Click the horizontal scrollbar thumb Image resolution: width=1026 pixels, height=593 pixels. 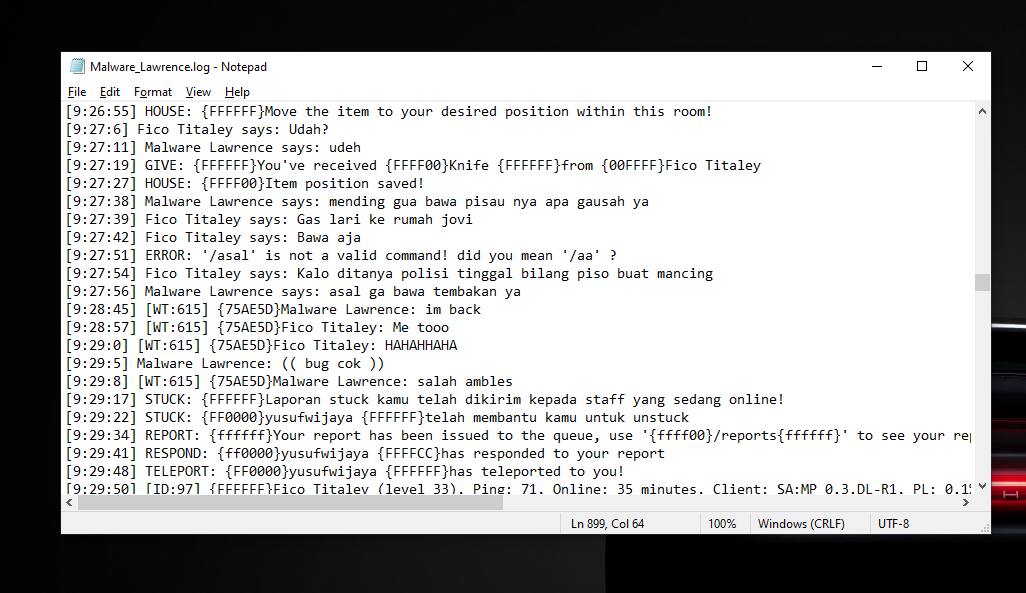(290, 503)
